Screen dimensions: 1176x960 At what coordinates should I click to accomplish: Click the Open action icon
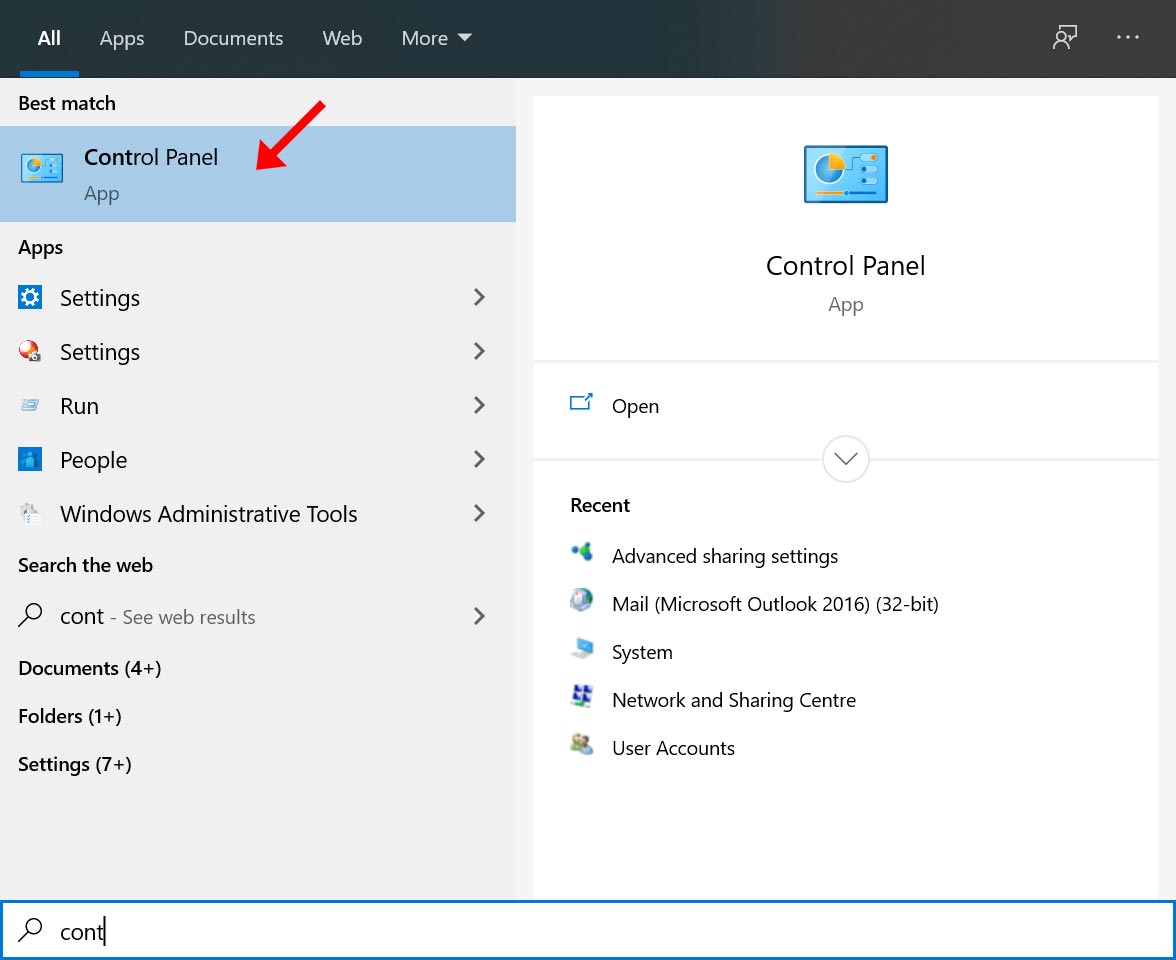tap(581, 403)
